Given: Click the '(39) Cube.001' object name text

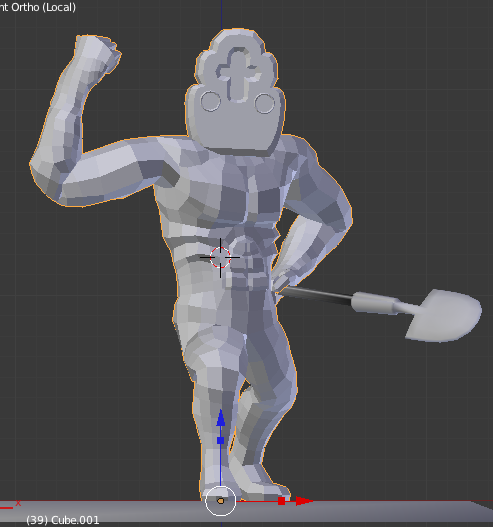Looking at the screenshot, I should [63, 520].
